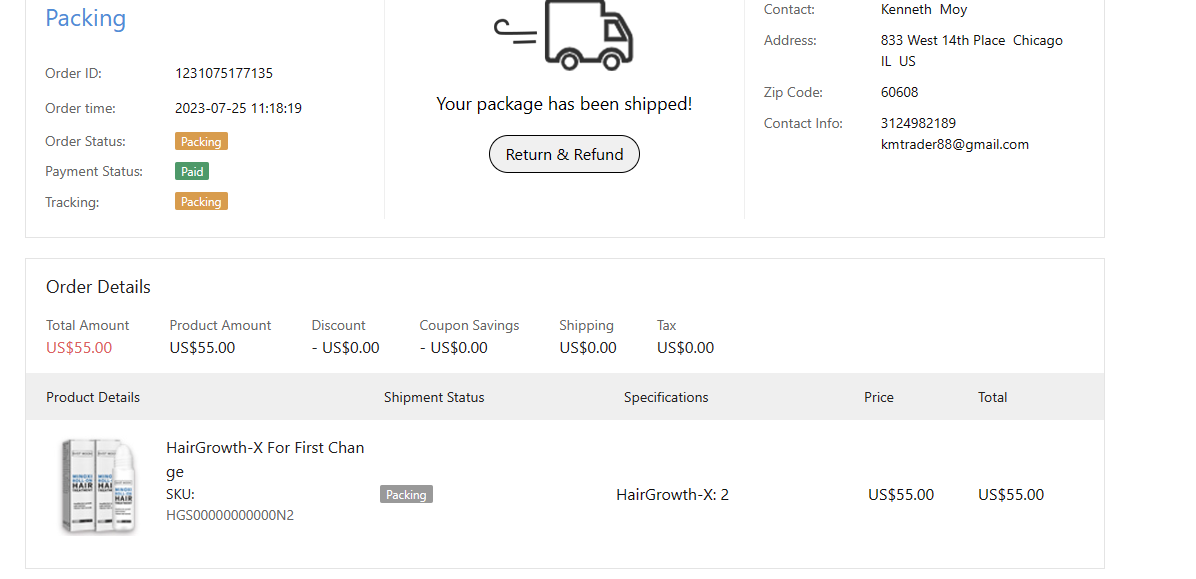This screenshot has height=579, width=1196.
Task: Click the Order Details section title
Action: 98,287
